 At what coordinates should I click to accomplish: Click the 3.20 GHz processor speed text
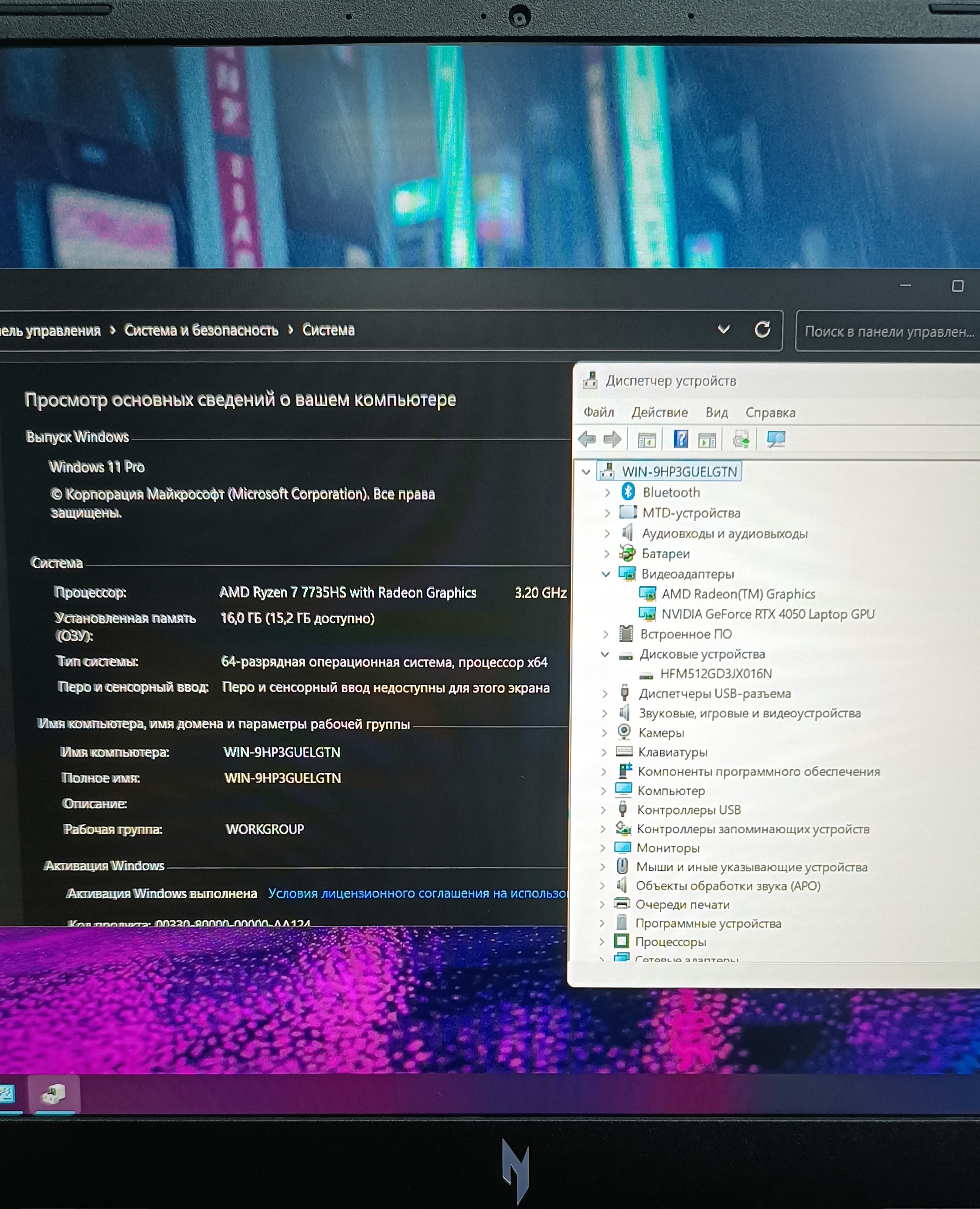pyautogui.click(x=540, y=593)
